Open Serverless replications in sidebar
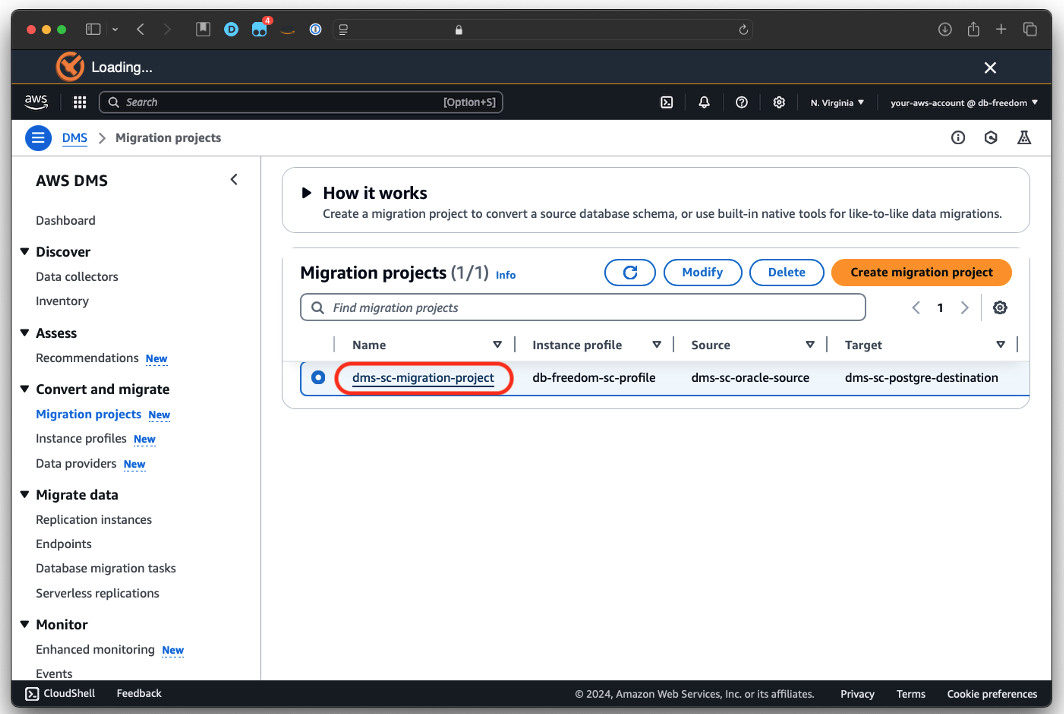 point(97,593)
